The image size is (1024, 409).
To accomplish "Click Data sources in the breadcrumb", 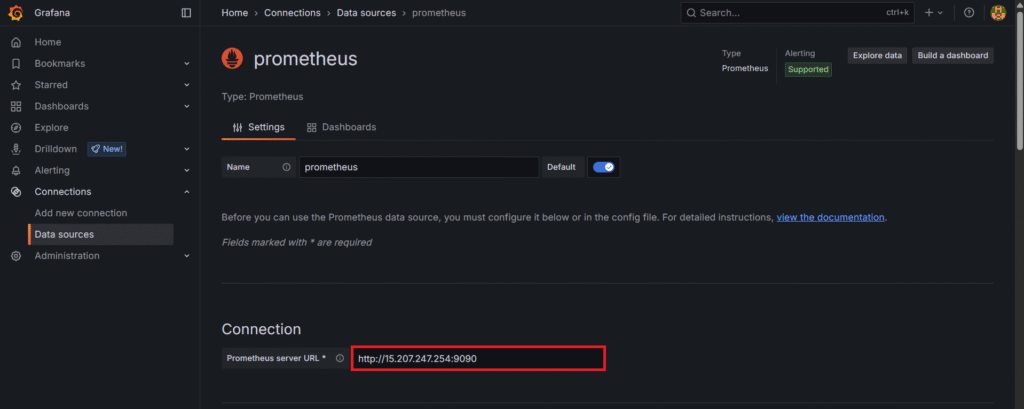I will (x=366, y=13).
